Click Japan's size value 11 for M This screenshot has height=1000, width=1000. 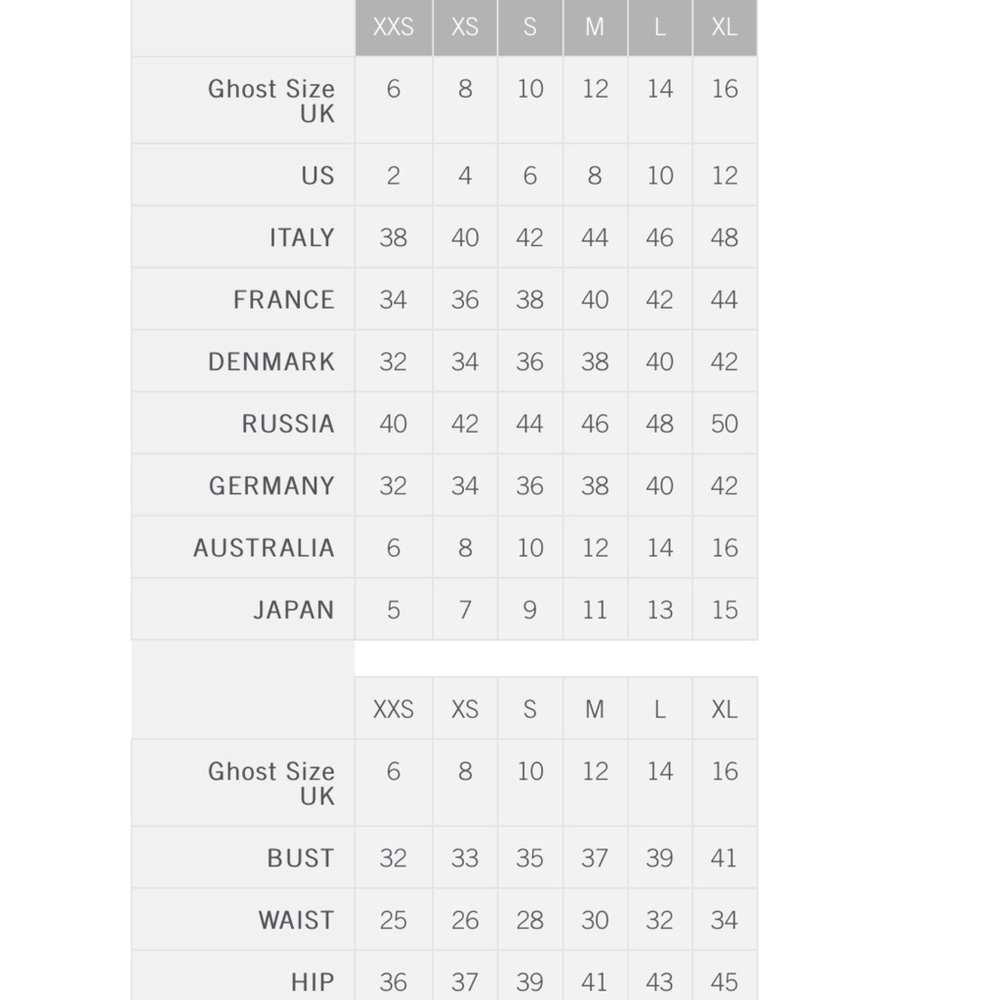coord(595,610)
